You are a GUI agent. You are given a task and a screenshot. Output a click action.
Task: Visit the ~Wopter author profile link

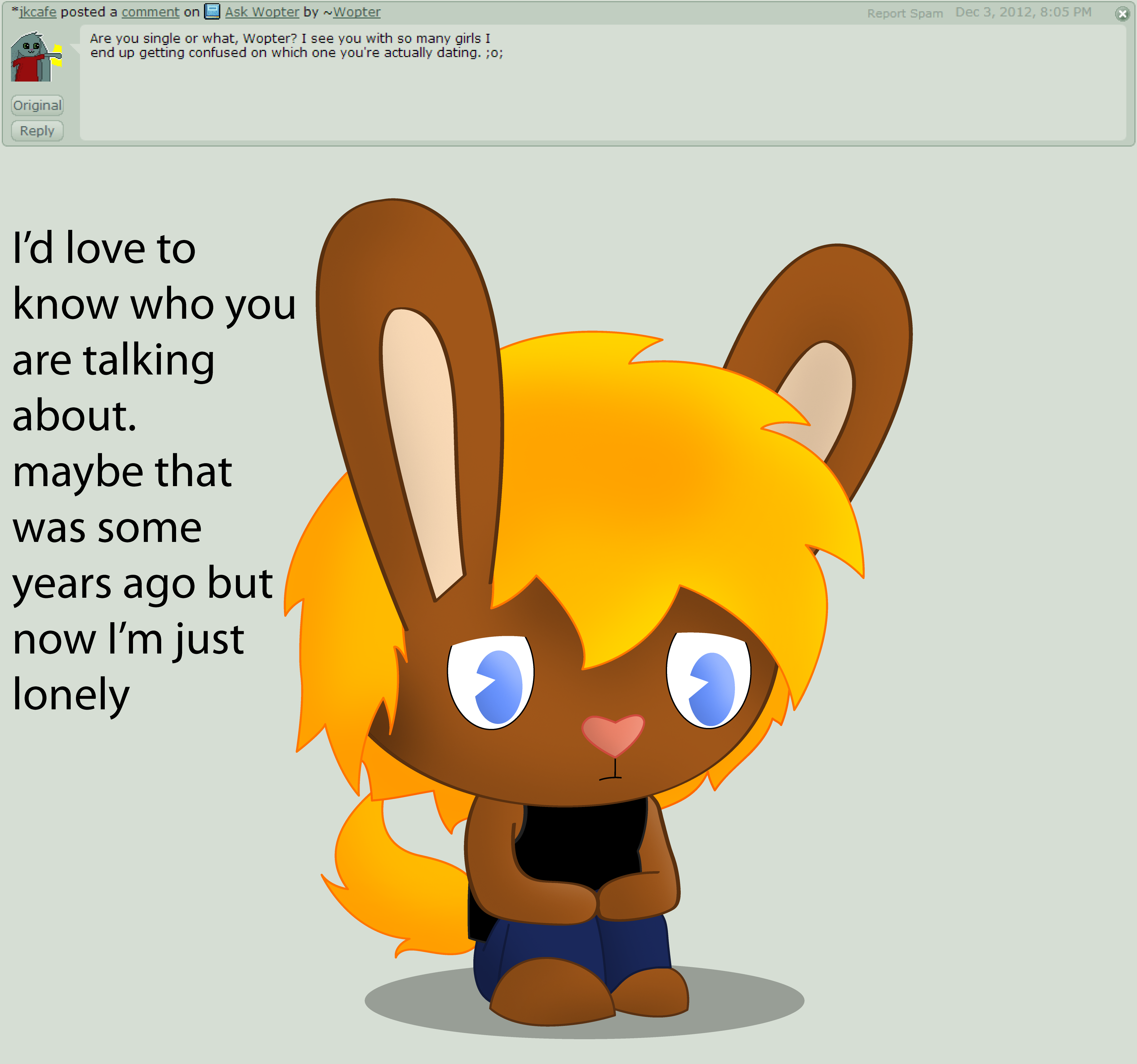click(356, 12)
